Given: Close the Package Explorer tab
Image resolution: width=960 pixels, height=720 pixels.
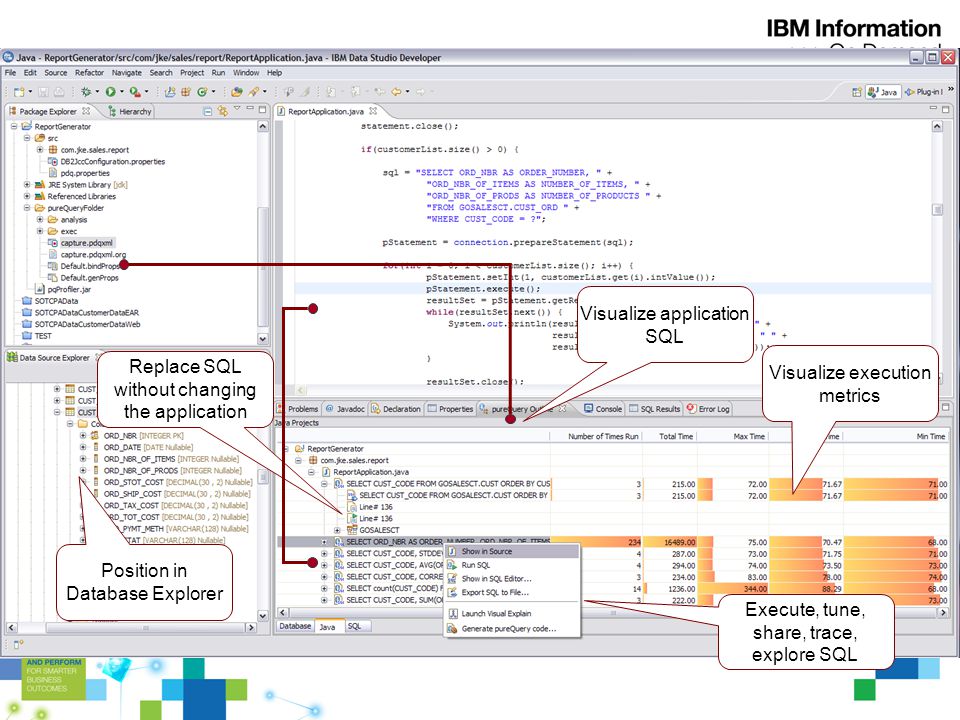Looking at the screenshot, I should point(86,111).
